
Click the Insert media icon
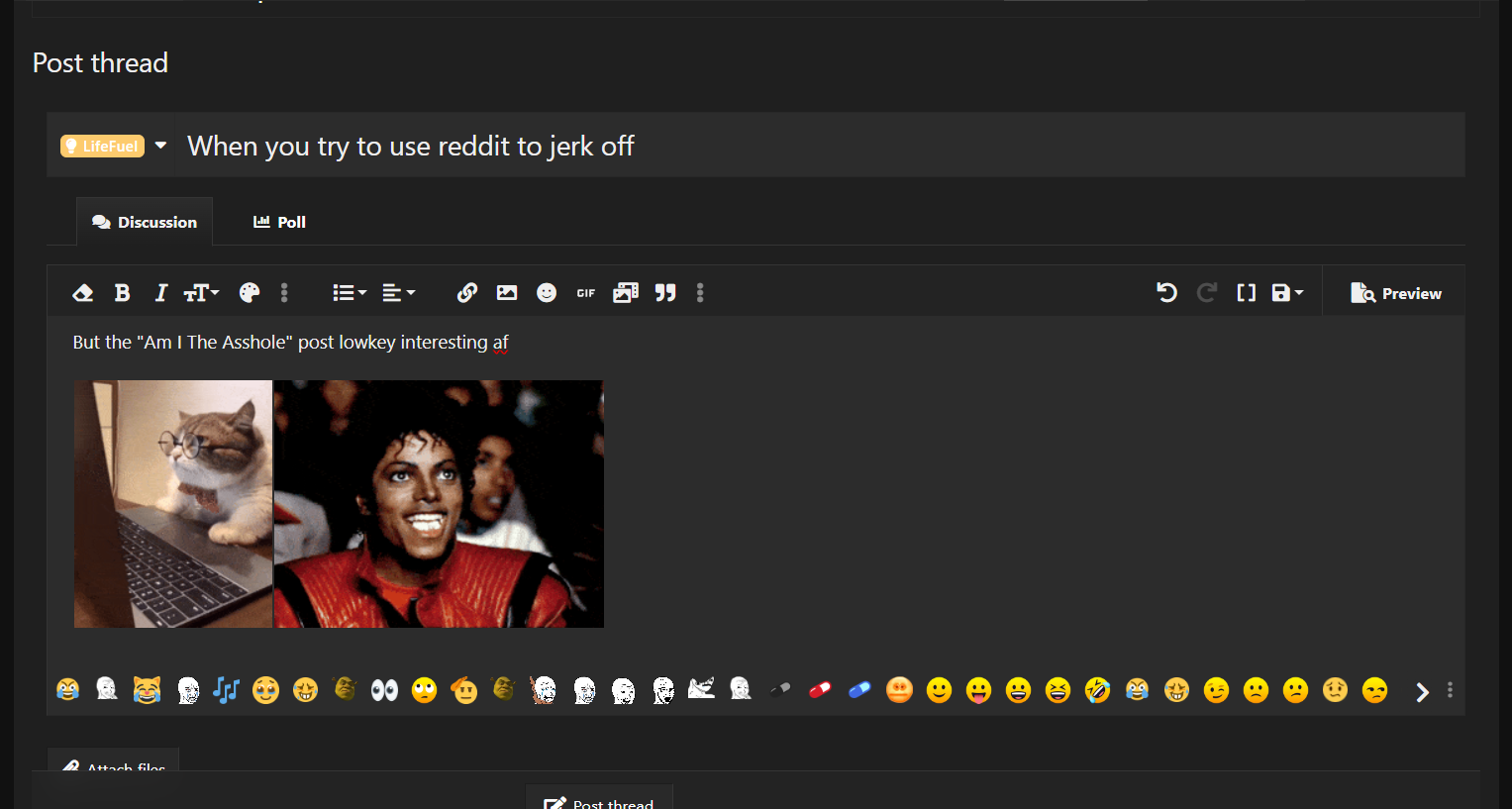coord(626,293)
